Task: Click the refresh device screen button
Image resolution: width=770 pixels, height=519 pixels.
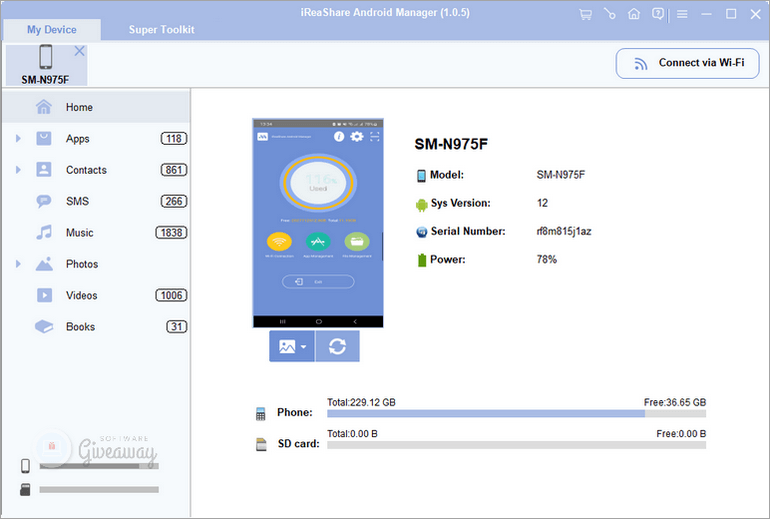Action: [x=337, y=346]
